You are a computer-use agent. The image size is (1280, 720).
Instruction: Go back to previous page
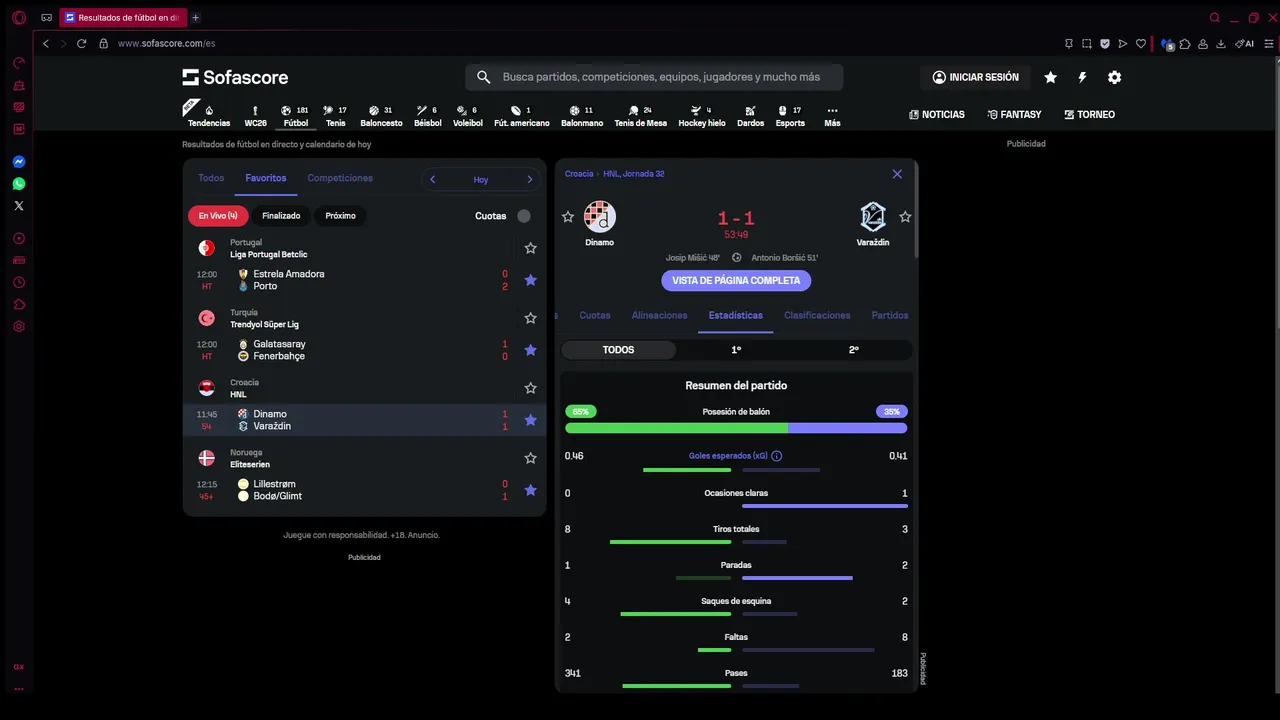(46, 44)
